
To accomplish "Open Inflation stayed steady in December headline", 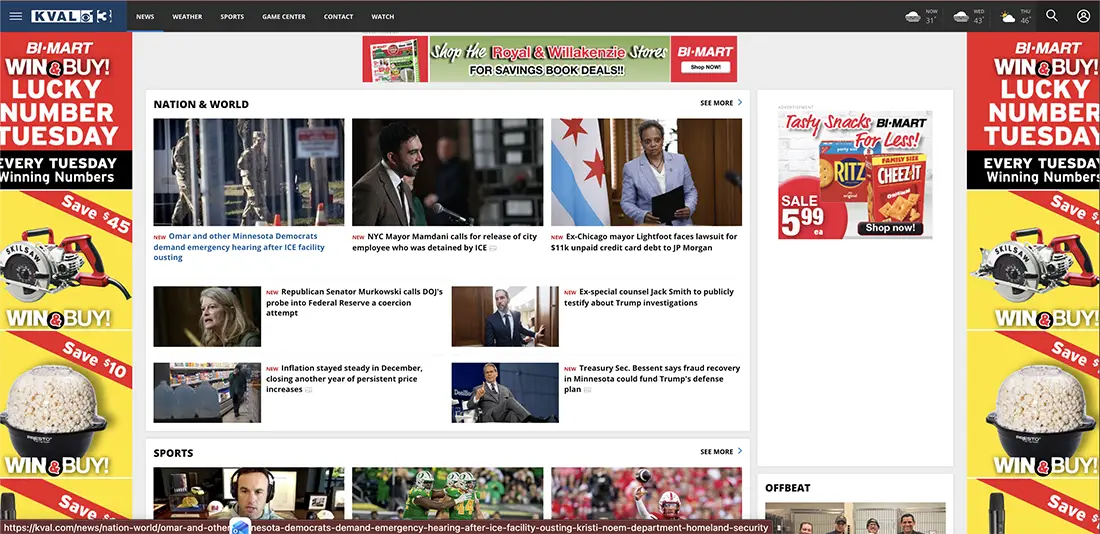I will 344,379.
